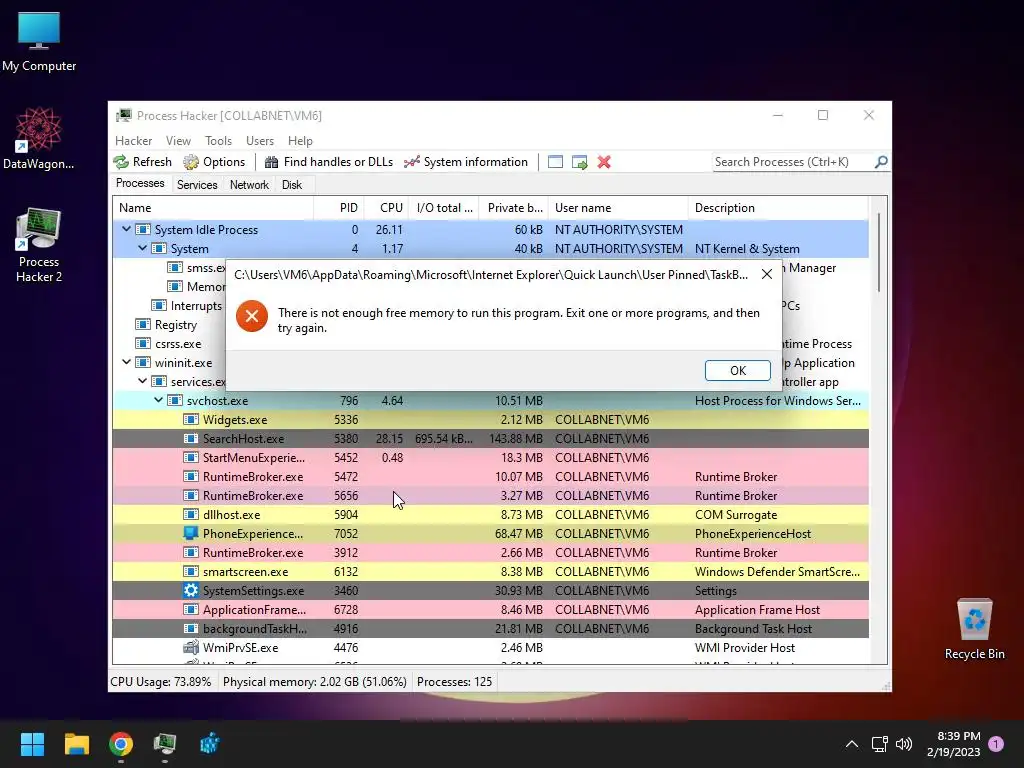The width and height of the screenshot is (1024, 768).
Task: Select the dllhost.exe process row
Action: point(490,515)
